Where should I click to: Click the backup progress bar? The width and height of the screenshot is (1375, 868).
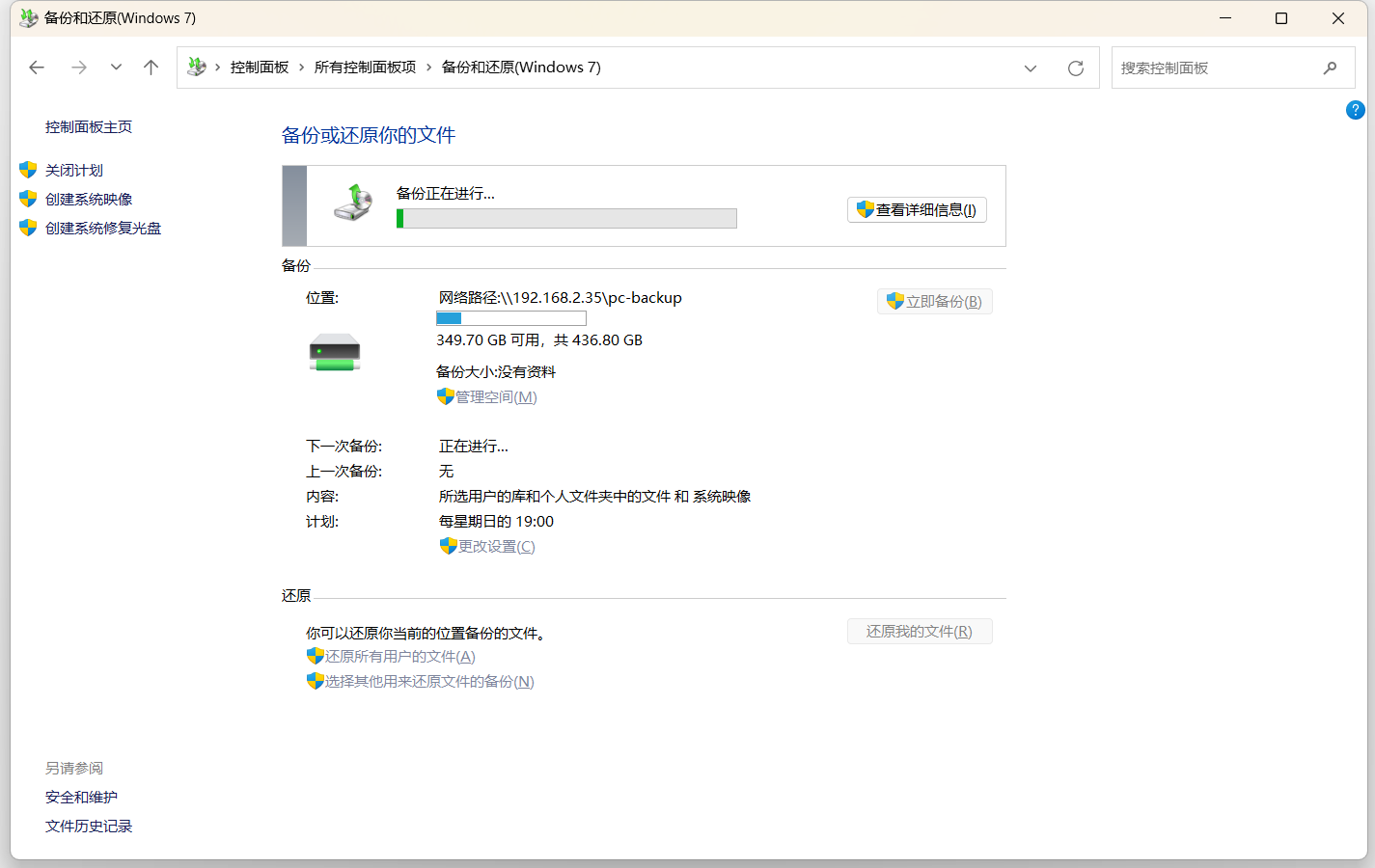coord(566,219)
